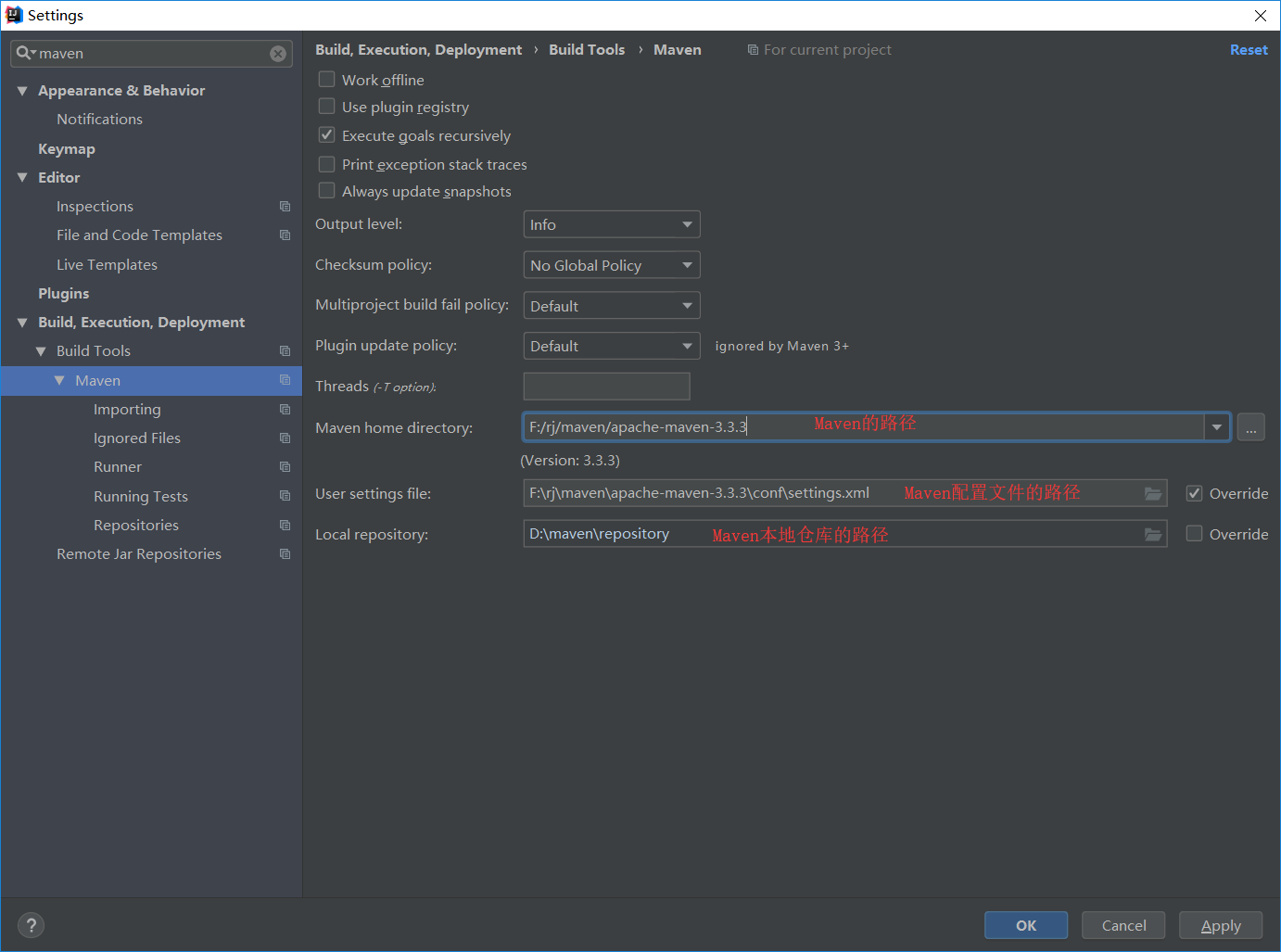Select Runner under Maven

point(118,467)
